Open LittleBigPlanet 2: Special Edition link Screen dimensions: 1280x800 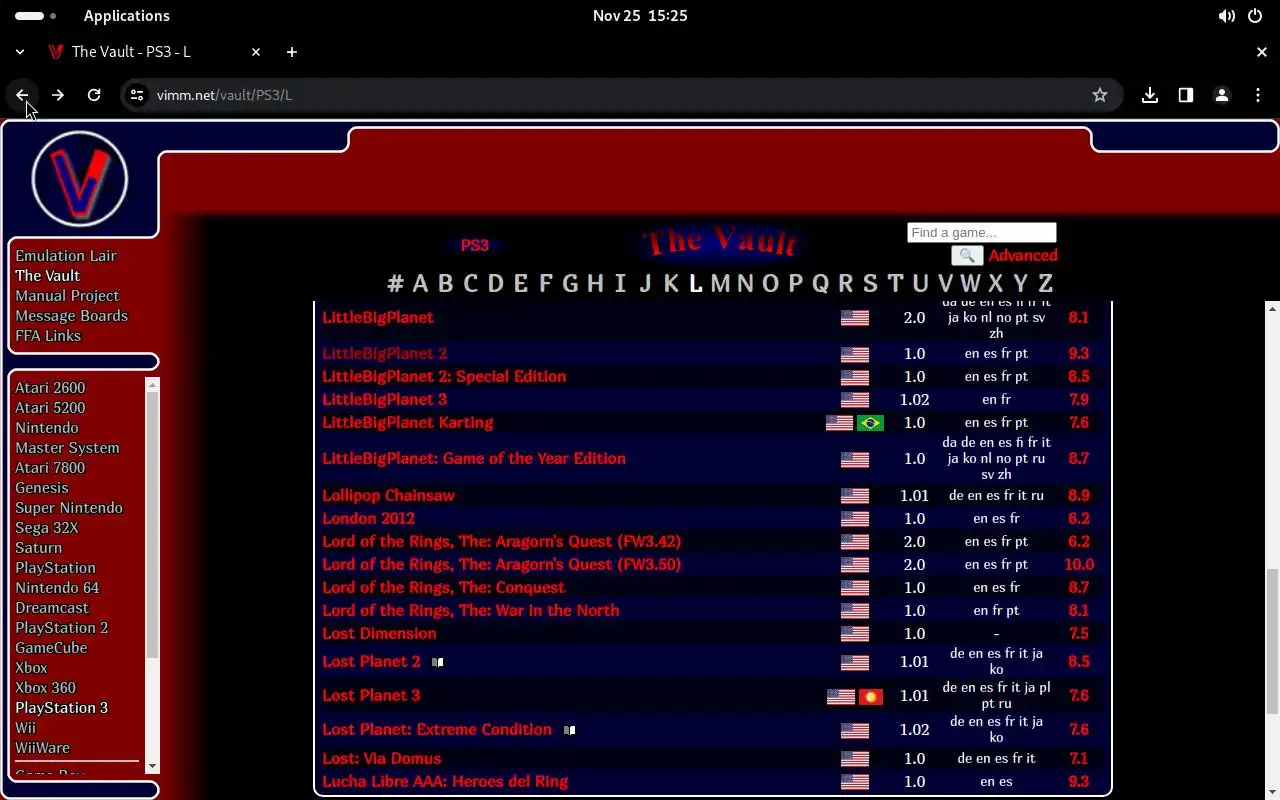coord(444,377)
